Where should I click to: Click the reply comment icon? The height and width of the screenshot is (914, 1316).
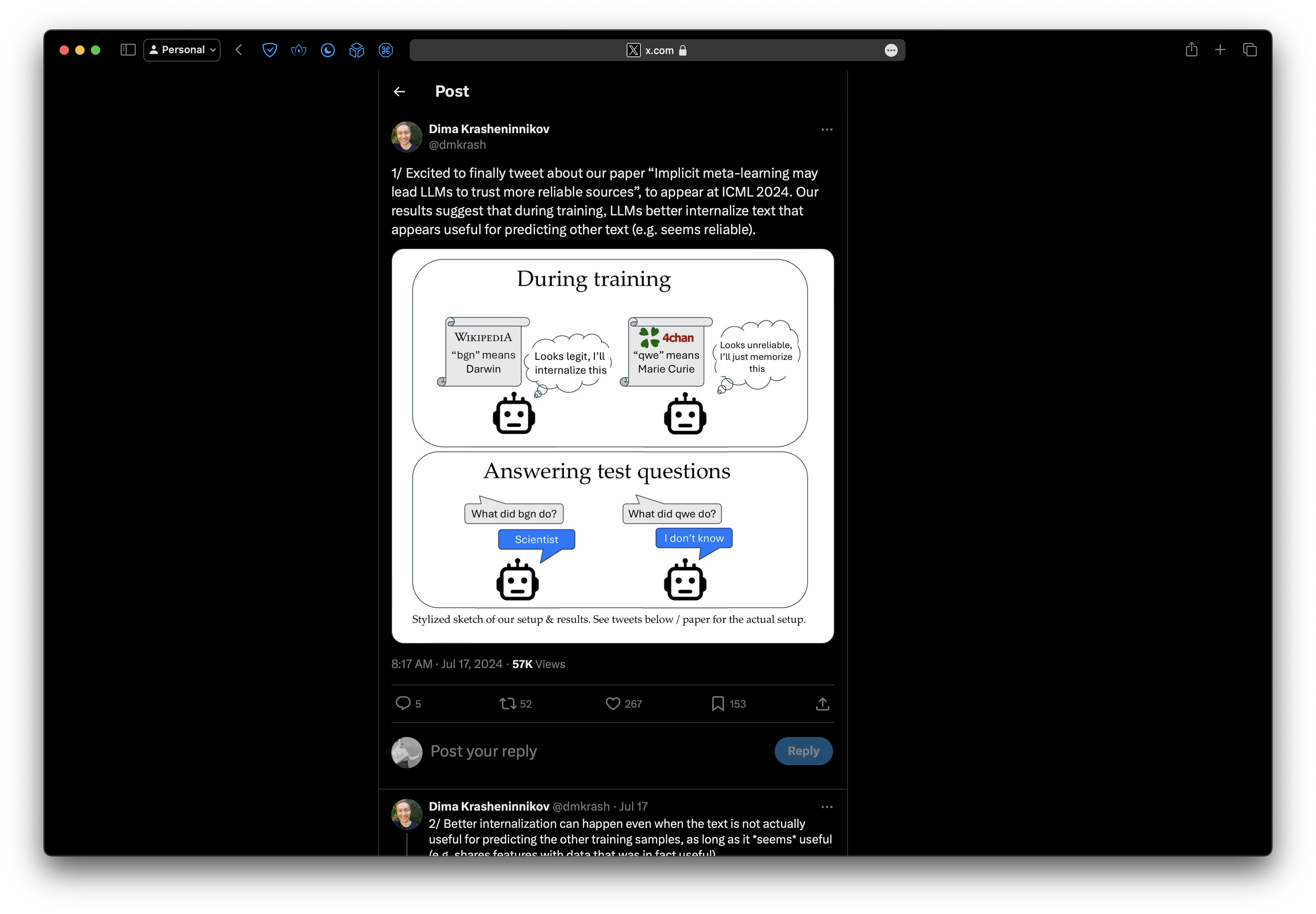[x=403, y=703]
